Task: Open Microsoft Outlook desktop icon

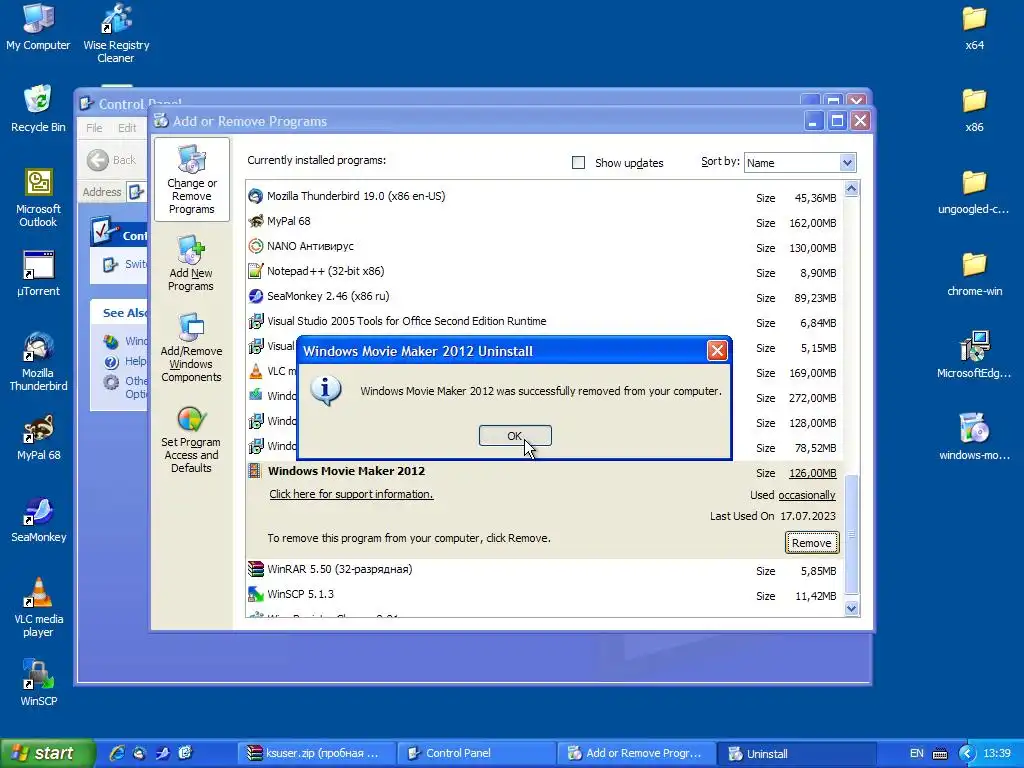Action: pyautogui.click(x=38, y=198)
